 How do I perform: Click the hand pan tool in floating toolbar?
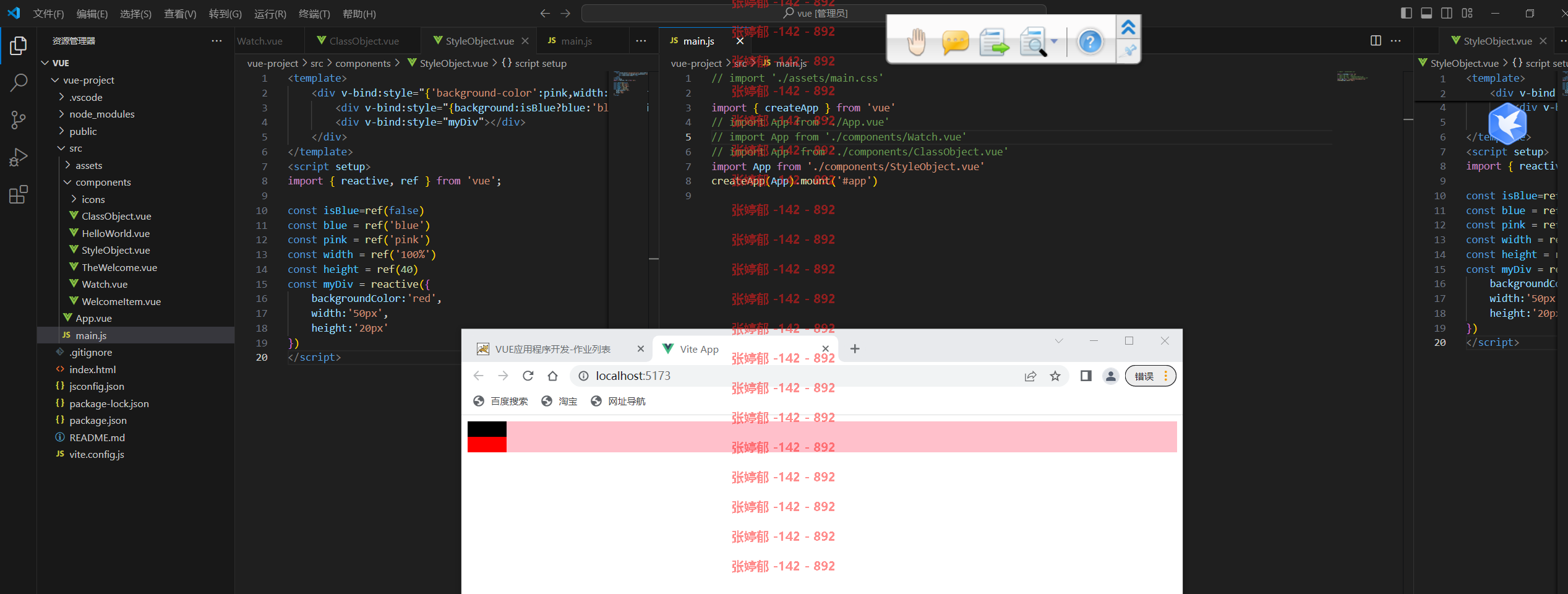[x=916, y=42]
